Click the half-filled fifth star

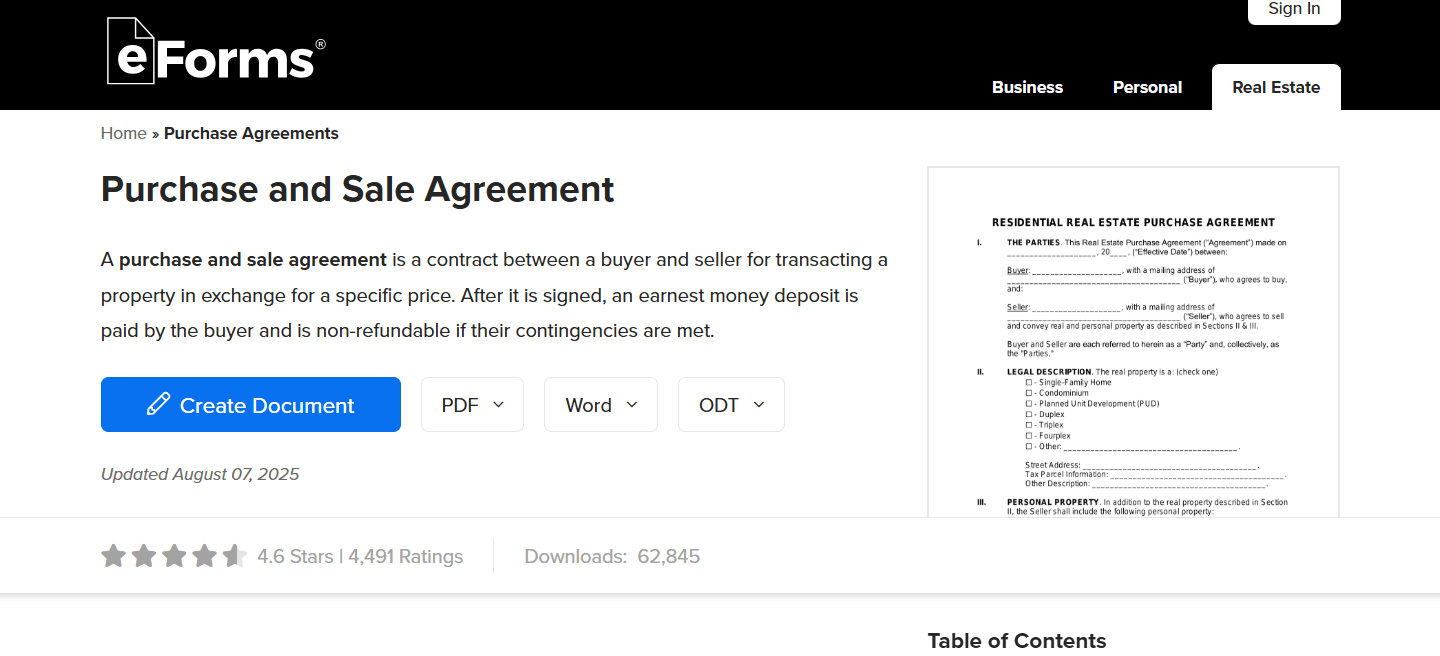coord(235,555)
